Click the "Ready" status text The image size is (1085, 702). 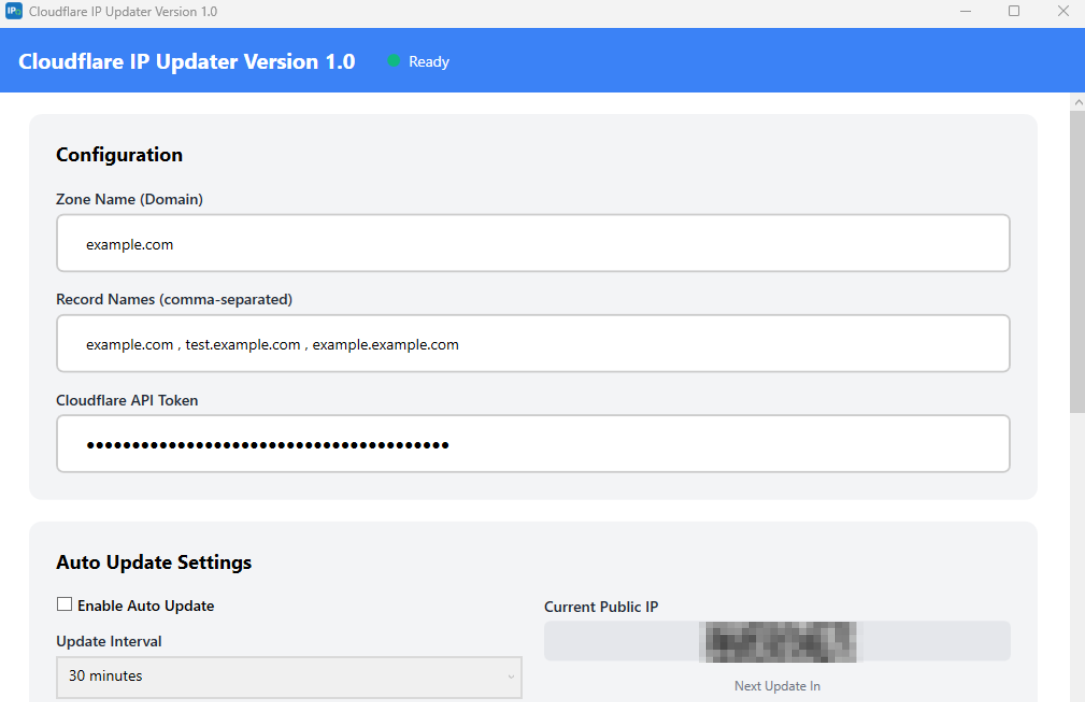(x=429, y=62)
